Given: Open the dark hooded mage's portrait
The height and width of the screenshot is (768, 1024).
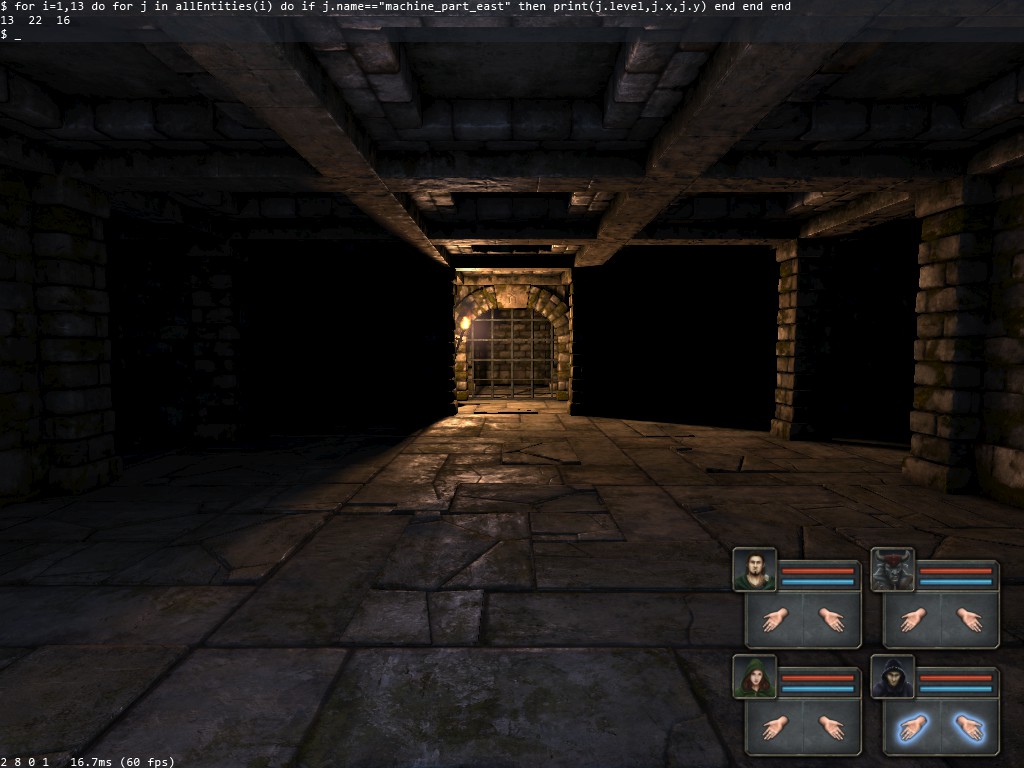Looking at the screenshot, I should tap(892, 677).
